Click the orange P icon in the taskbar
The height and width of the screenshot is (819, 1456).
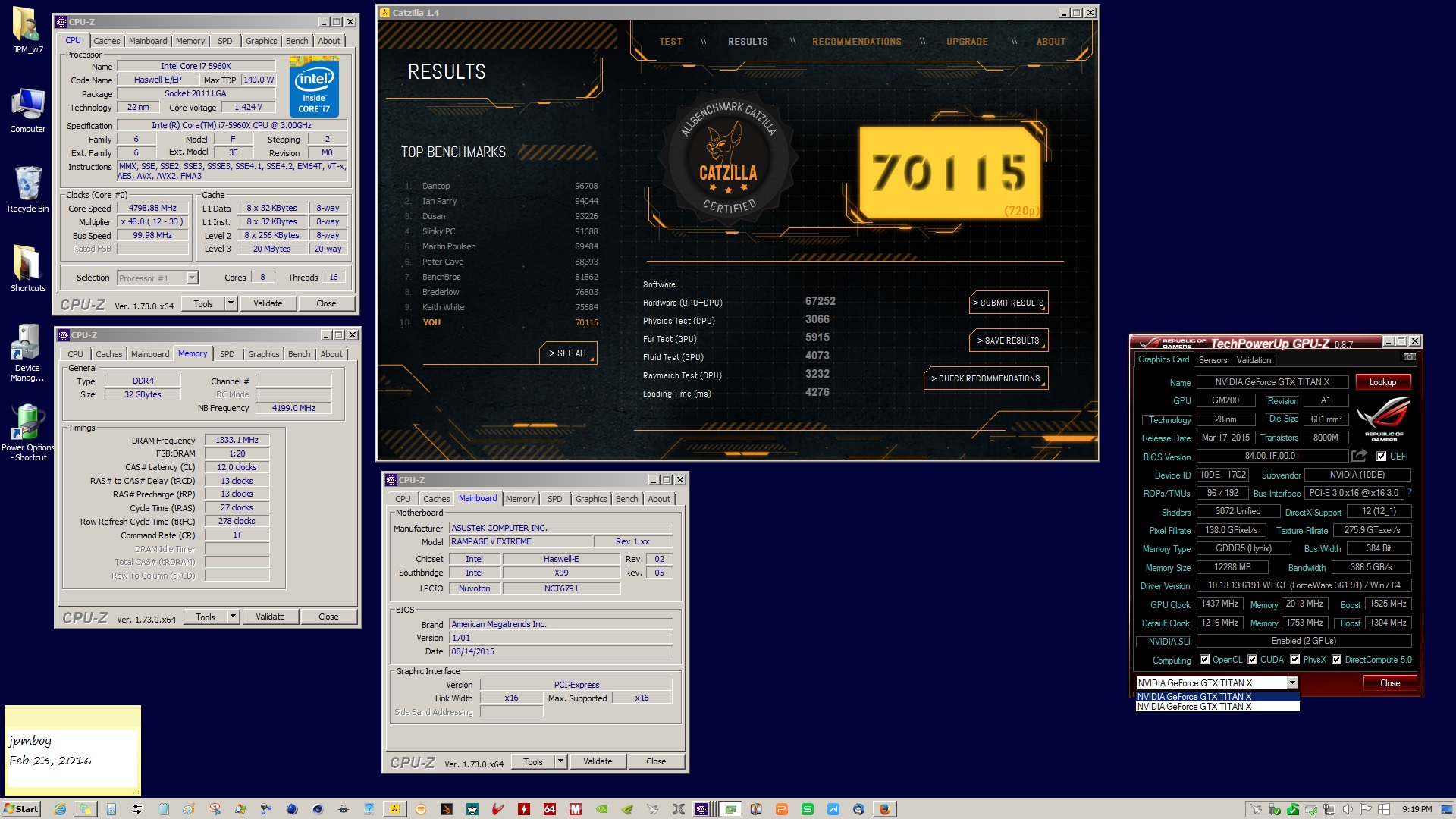(x=782, y=809)
